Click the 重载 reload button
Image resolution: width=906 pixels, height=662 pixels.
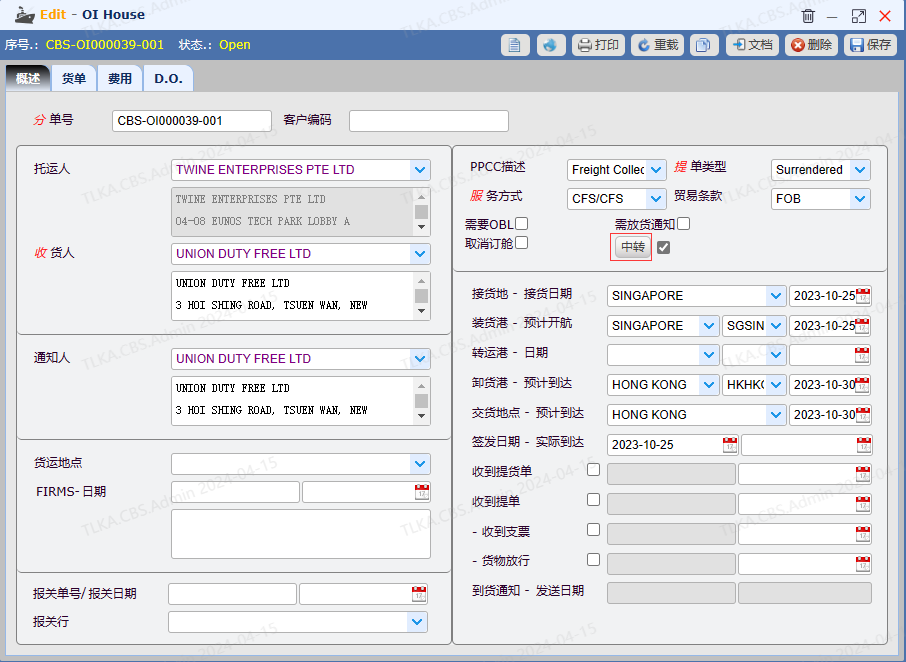(x=658, y=45)
